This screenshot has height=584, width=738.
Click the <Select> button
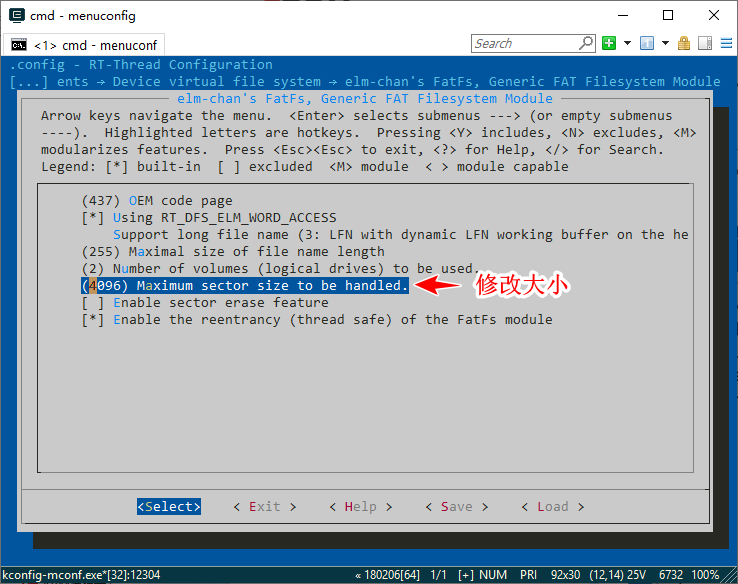click(169, 506)
